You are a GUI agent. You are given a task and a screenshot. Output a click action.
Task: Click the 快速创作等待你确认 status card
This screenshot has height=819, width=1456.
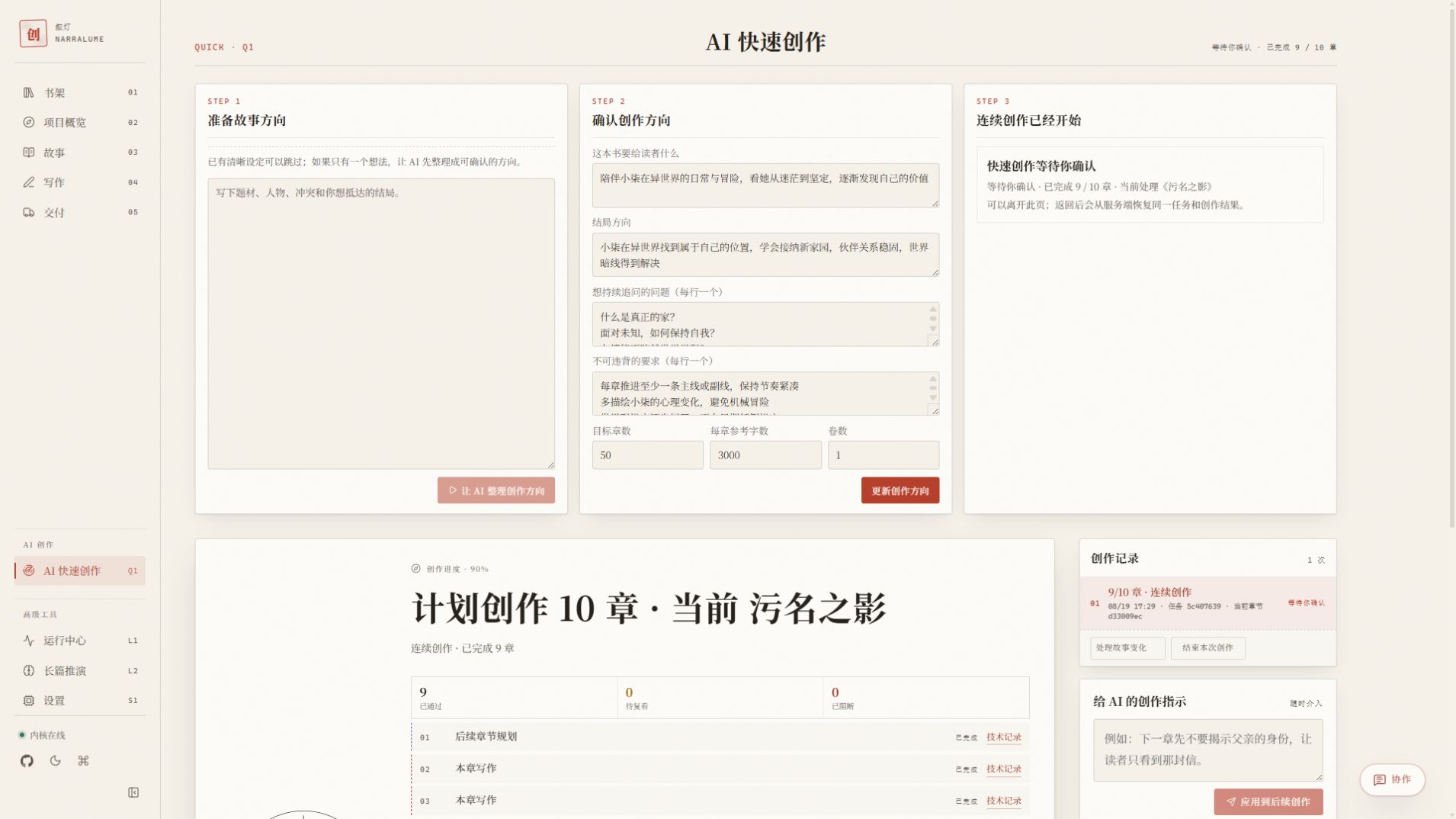(1150, 185)
